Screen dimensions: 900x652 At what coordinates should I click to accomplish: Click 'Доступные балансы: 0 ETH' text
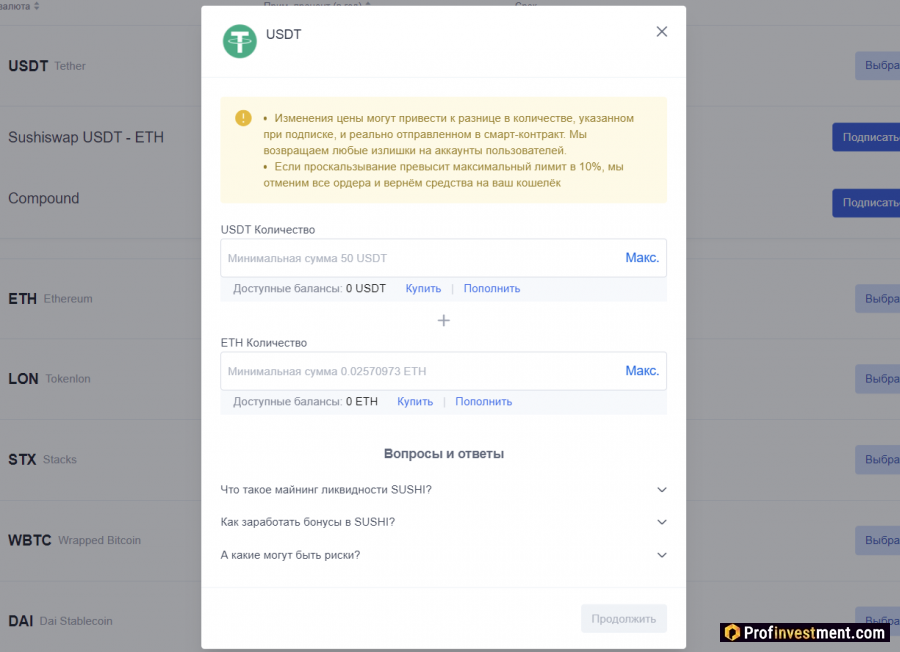click(x=305, y=402)
